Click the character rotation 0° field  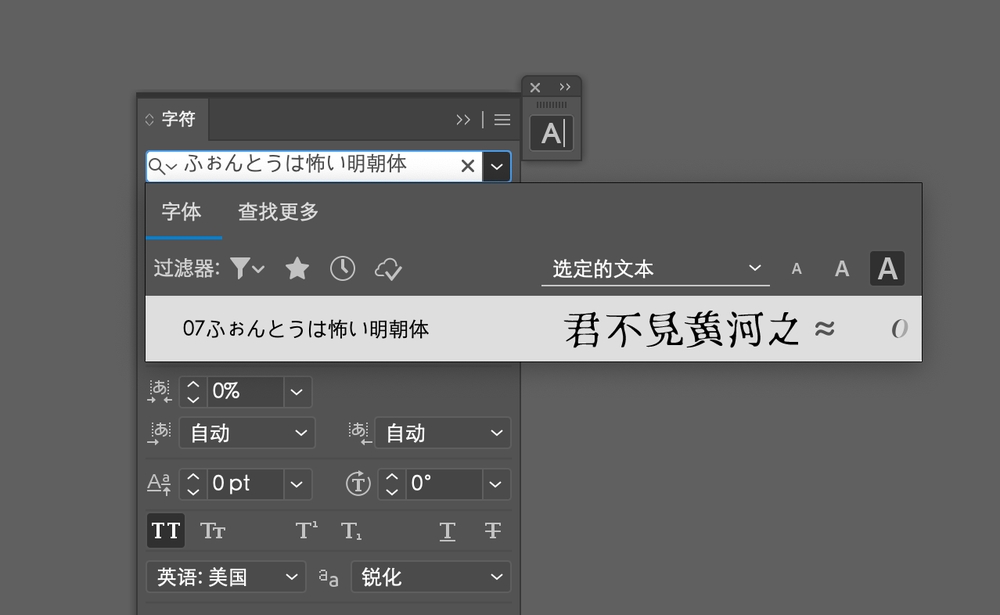(x=443, y=484)
